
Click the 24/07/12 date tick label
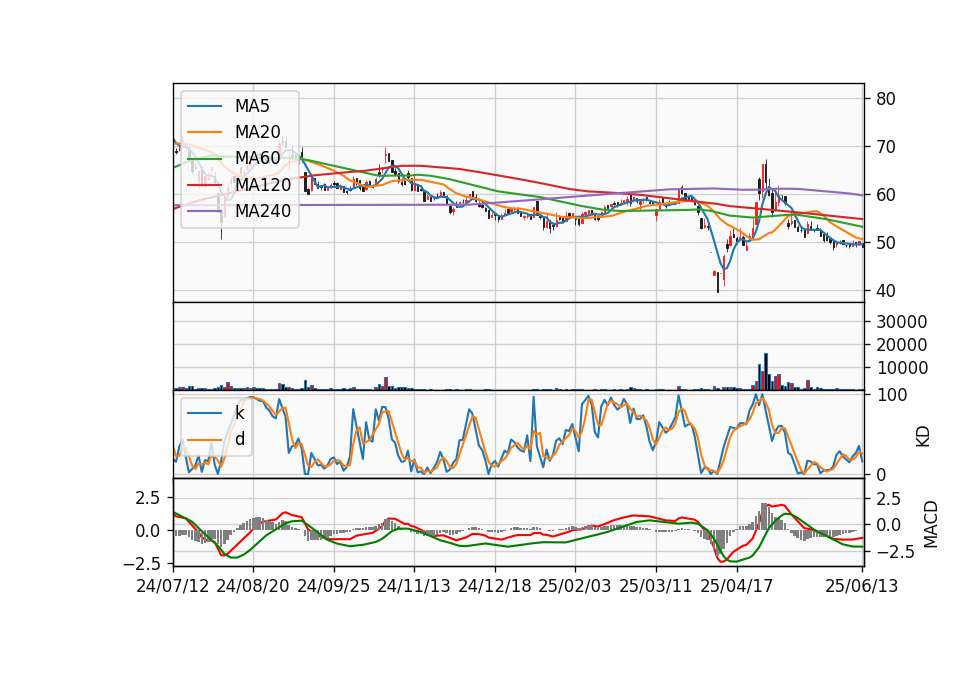click(x=173, y=586)
